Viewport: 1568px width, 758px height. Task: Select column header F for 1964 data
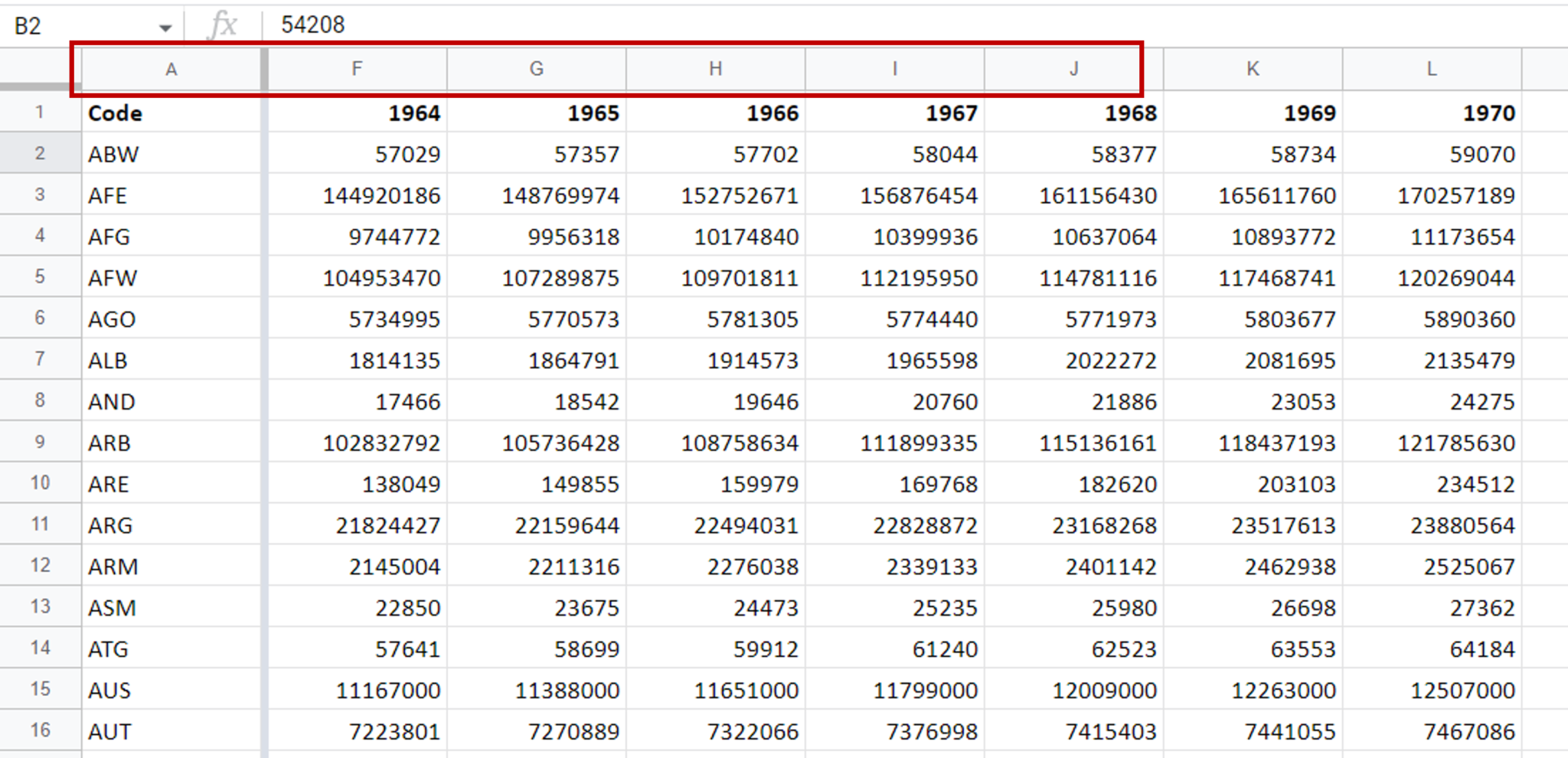pos(357,69)
